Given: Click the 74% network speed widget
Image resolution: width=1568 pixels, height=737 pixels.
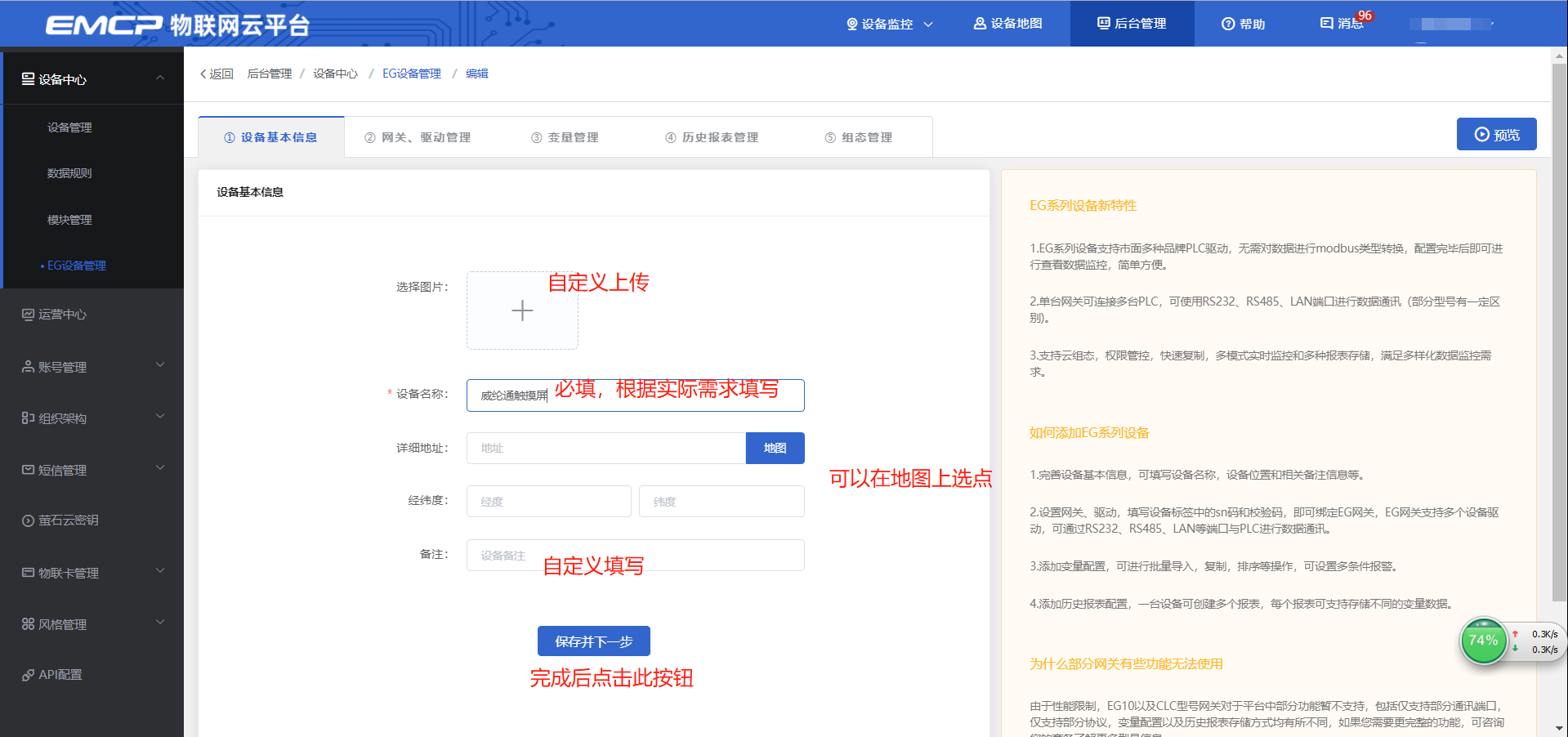Looking at the screenshot, I should (1482, 641).
